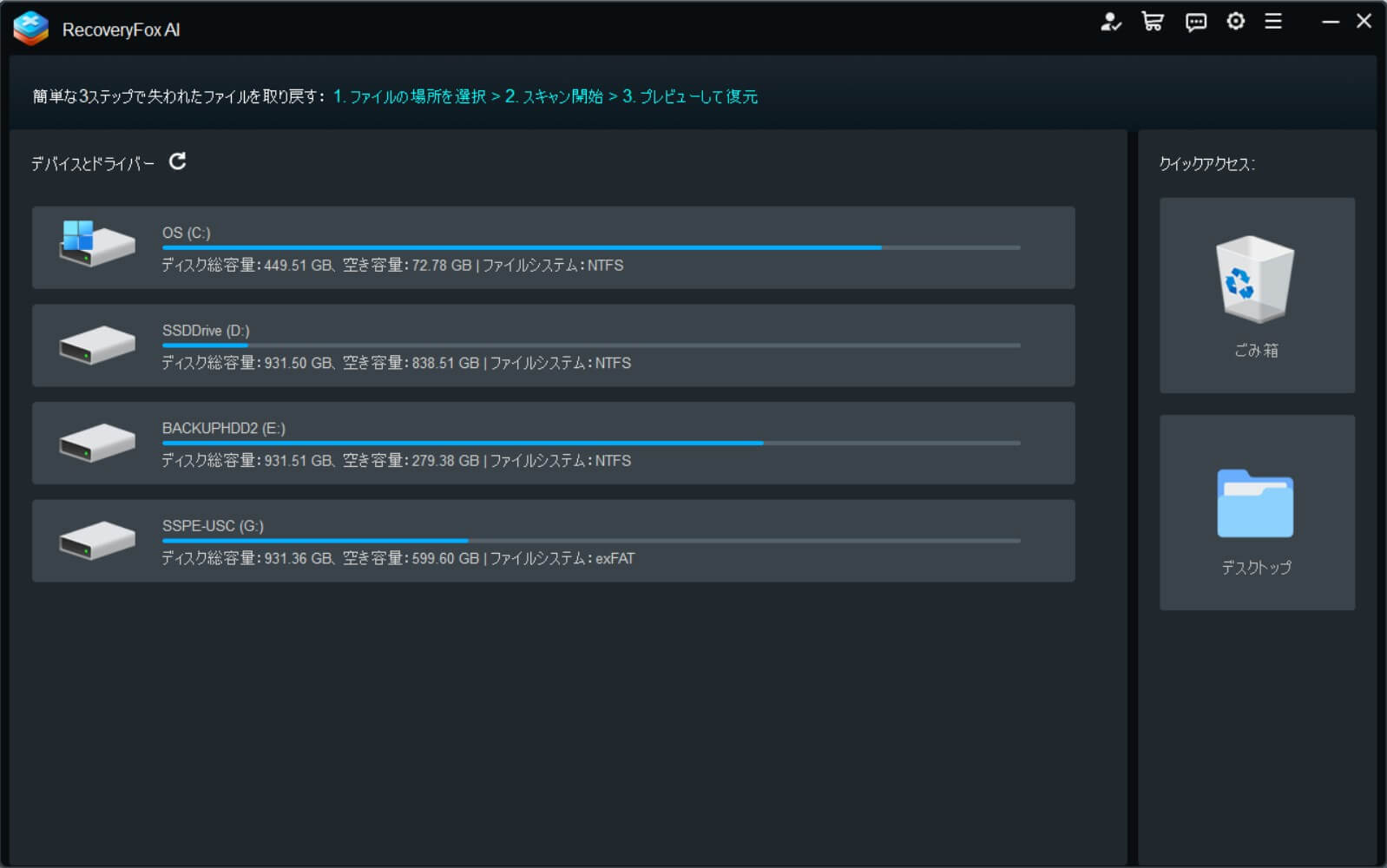Select the SSPE-USC (G:) capacity details text
The height and width of the screenshot is (868, 1387).
[398, 559]
